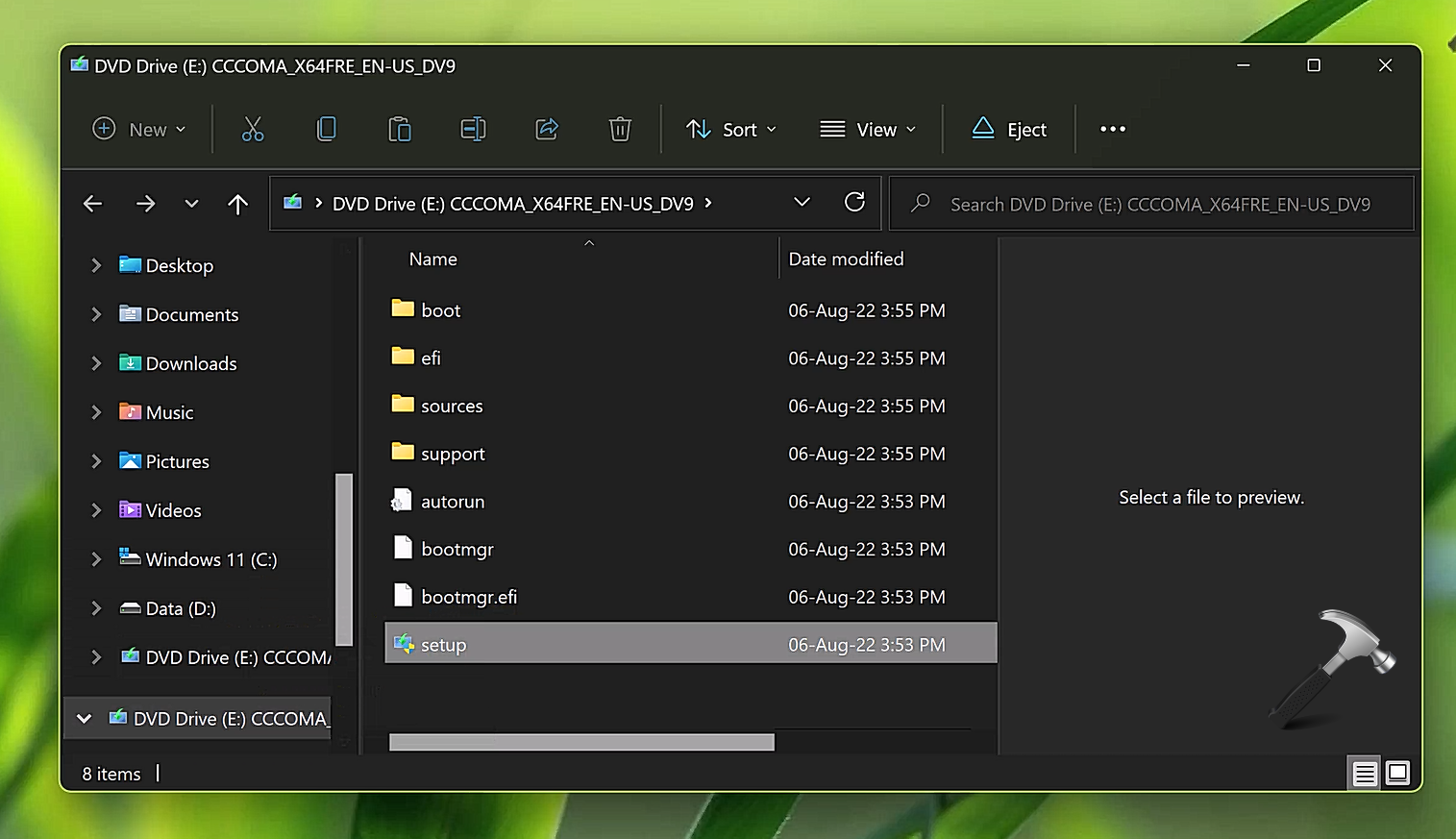
Task: Click the Delete trash bin icon
Action: [620, 129]
